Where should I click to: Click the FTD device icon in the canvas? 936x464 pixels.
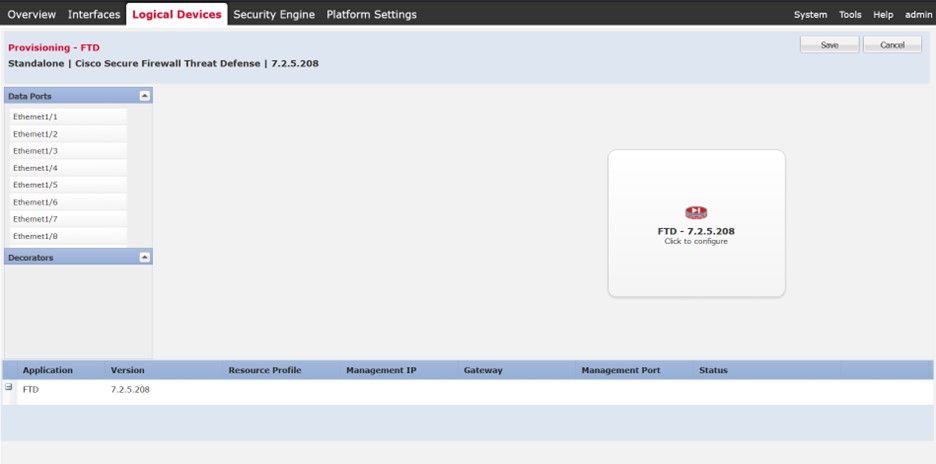coord(696,213)
